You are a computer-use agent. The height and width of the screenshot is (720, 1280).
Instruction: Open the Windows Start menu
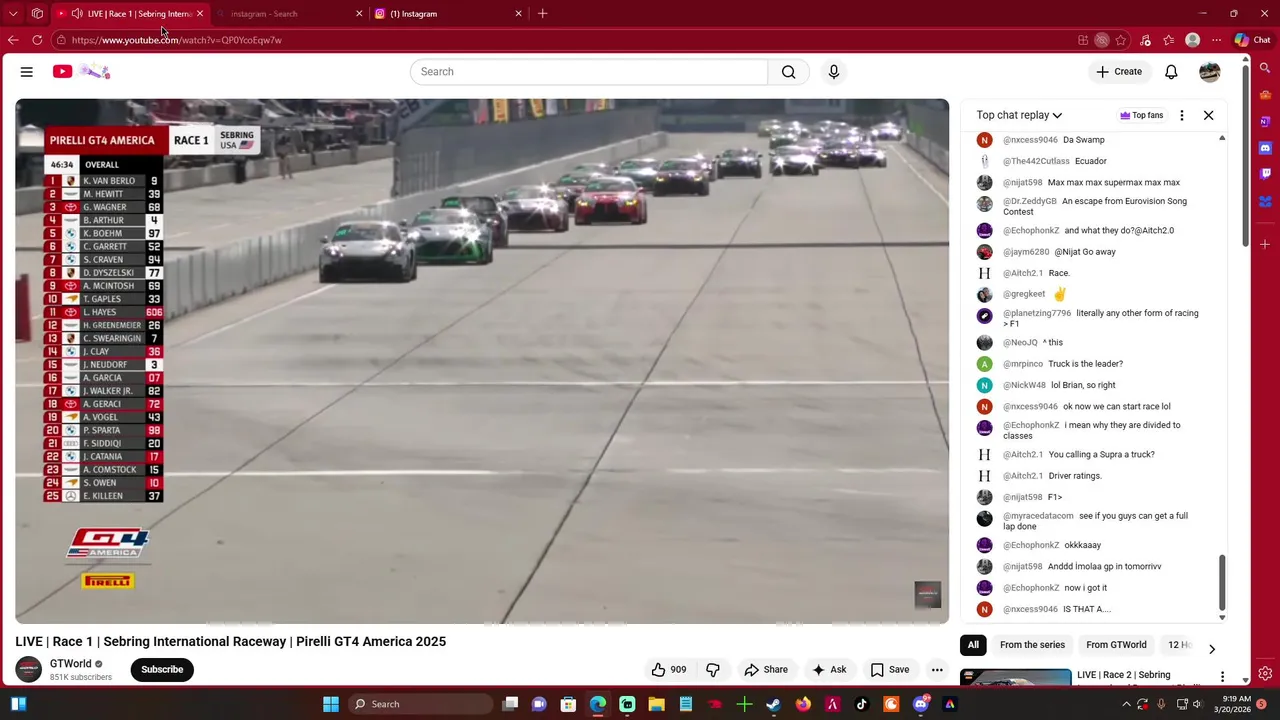click(331, 704)
